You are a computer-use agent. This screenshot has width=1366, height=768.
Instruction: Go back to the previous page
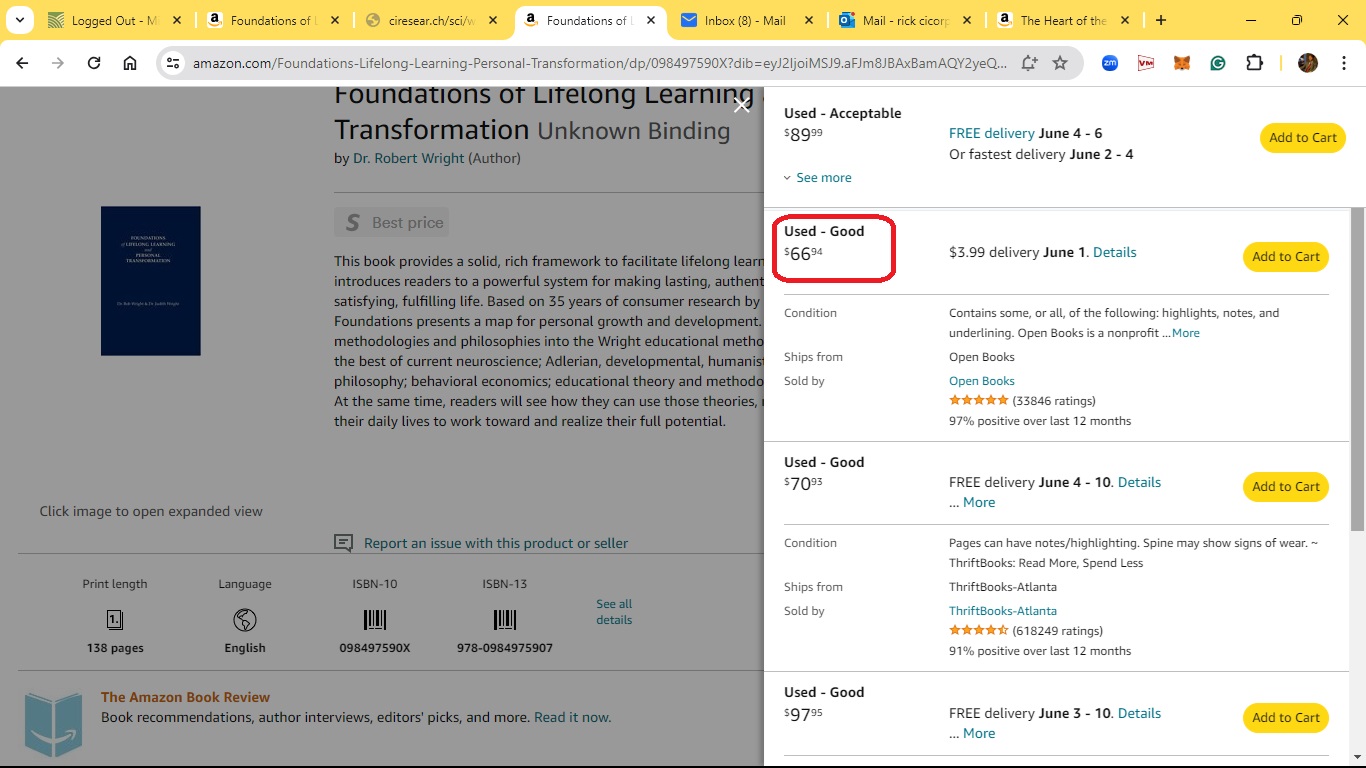click(22, 63)
